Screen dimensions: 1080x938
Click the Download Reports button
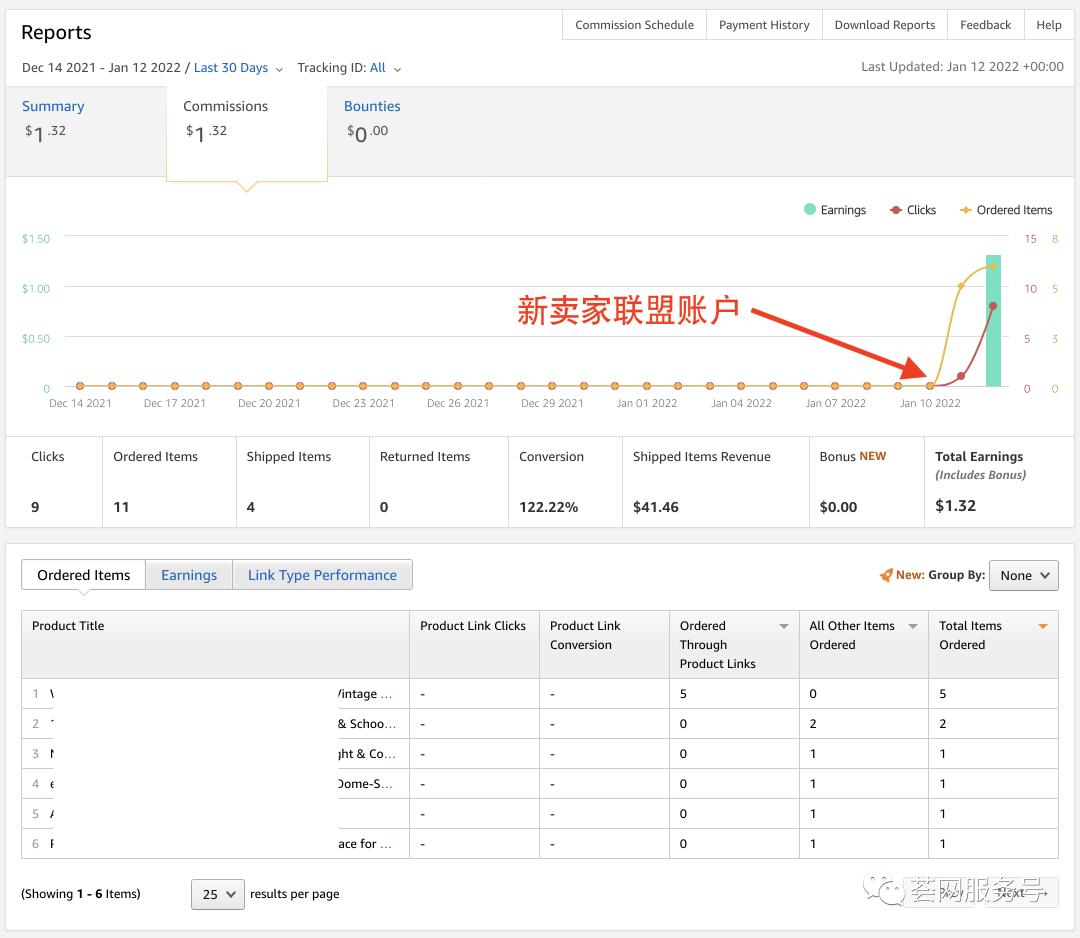coord(884,25)
